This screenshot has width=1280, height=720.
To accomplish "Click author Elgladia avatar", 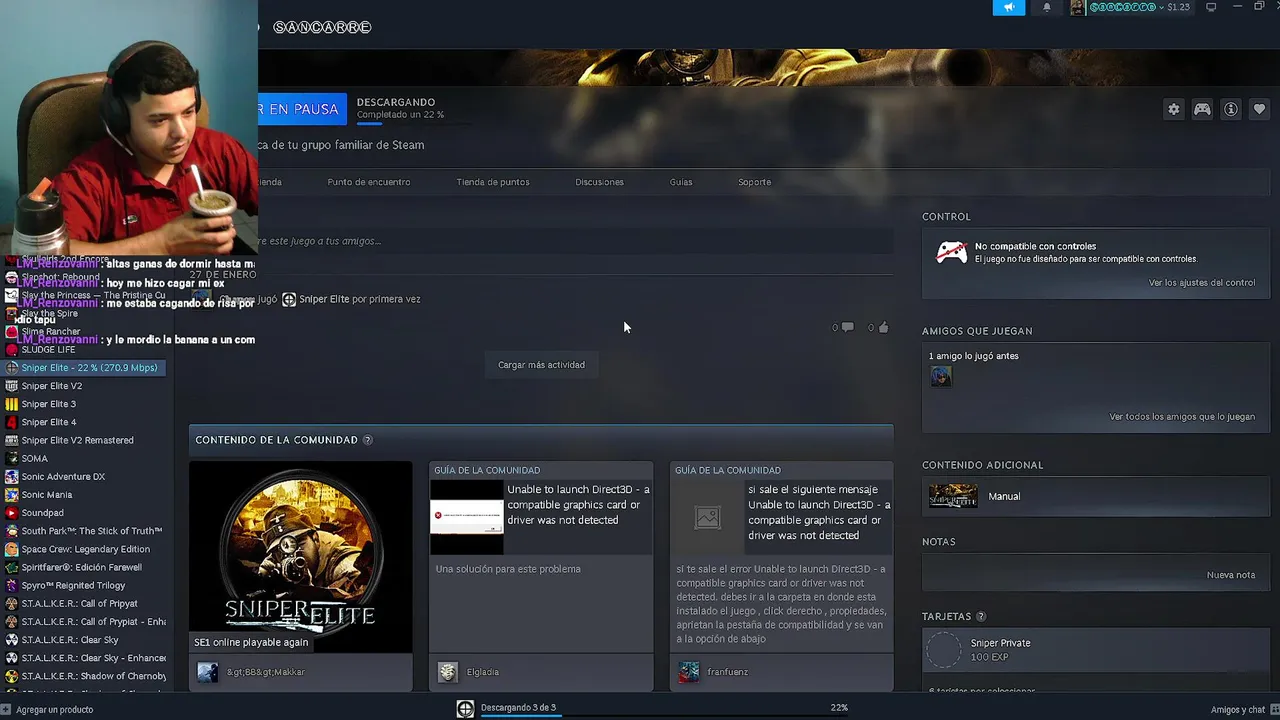I will (x=447, y=672).
